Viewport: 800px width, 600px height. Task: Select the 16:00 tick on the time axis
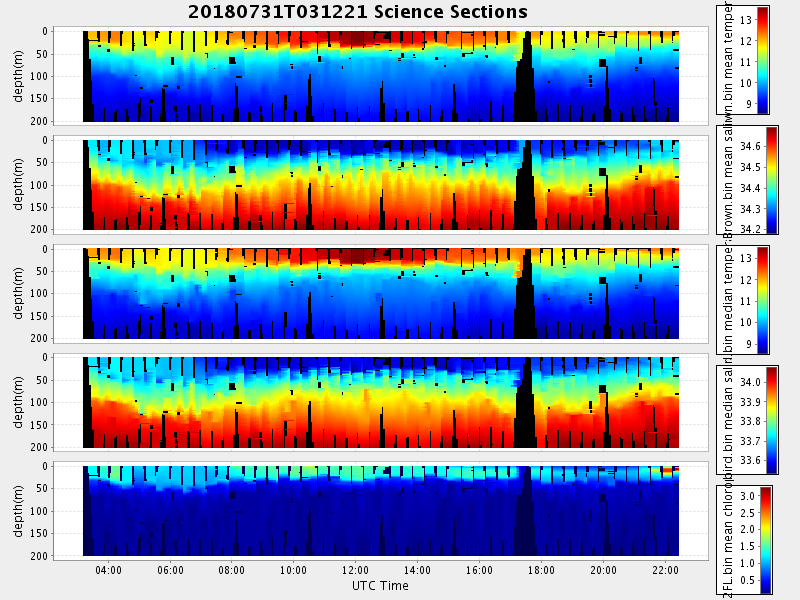(479, 571)
